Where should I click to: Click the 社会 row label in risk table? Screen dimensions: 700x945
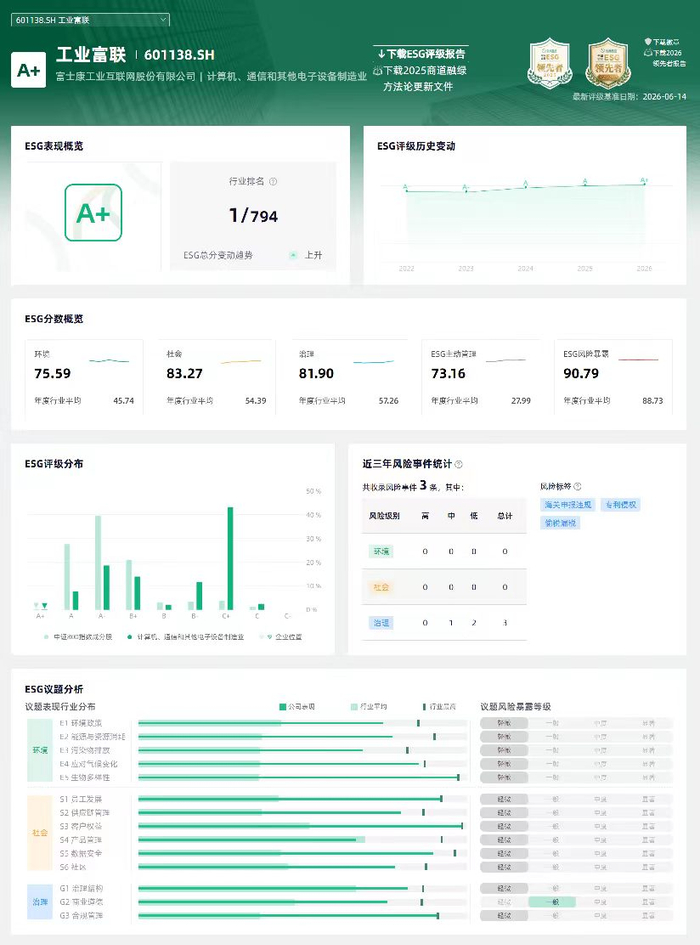tap(381, 587)
